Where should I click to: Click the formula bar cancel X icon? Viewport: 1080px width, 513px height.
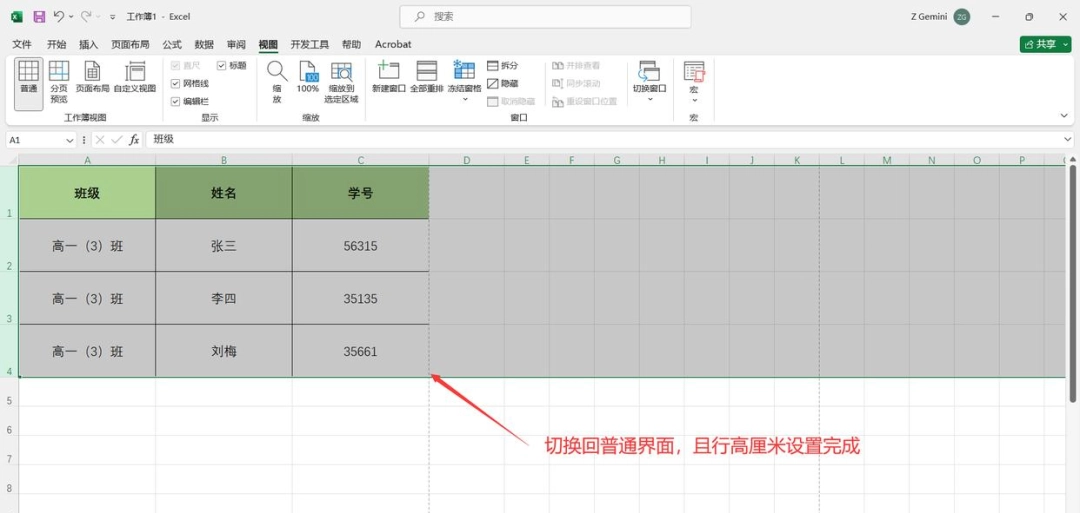click(101, 140)
